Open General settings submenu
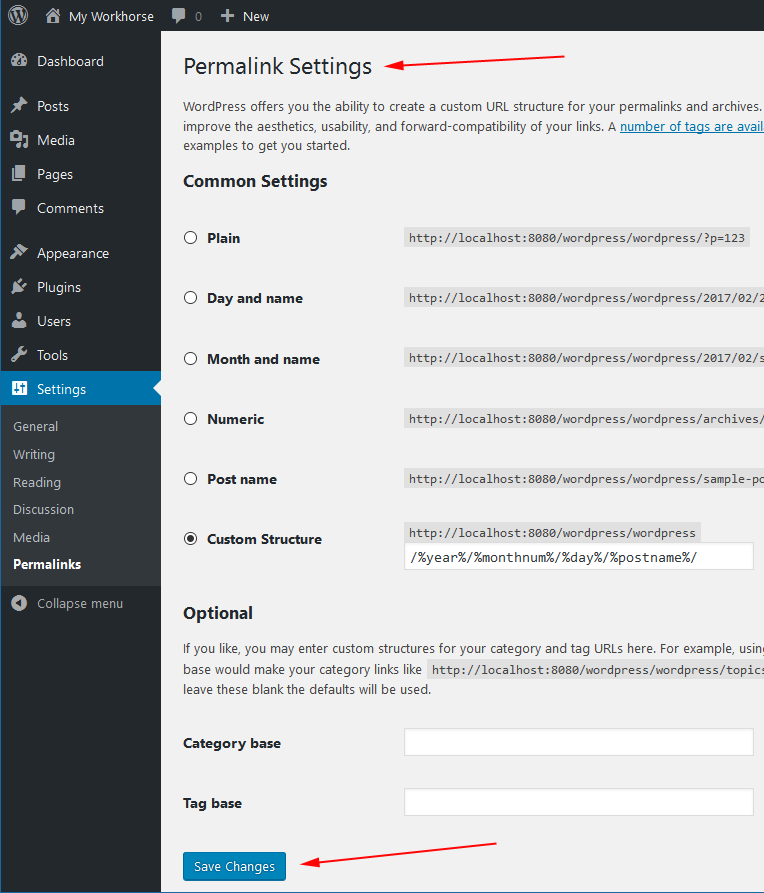The width and height of the screenshot is (764, 893). tap(35, 427)
